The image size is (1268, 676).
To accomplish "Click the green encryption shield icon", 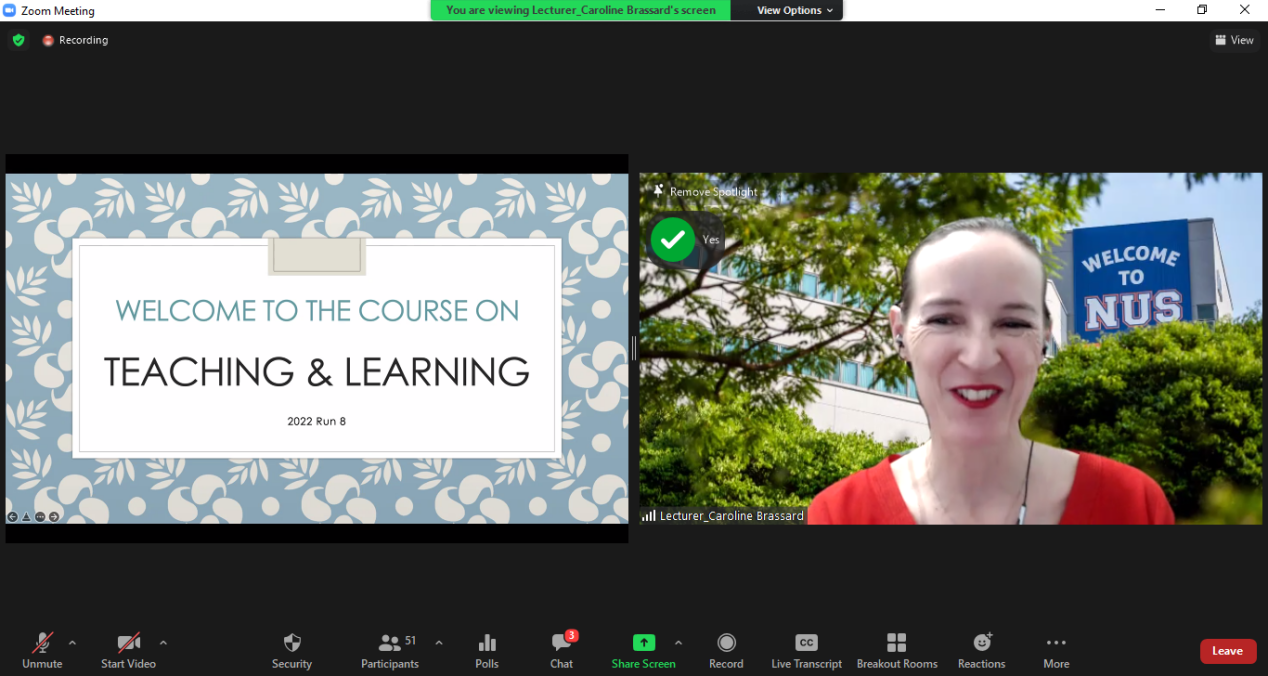I will 18,40.
